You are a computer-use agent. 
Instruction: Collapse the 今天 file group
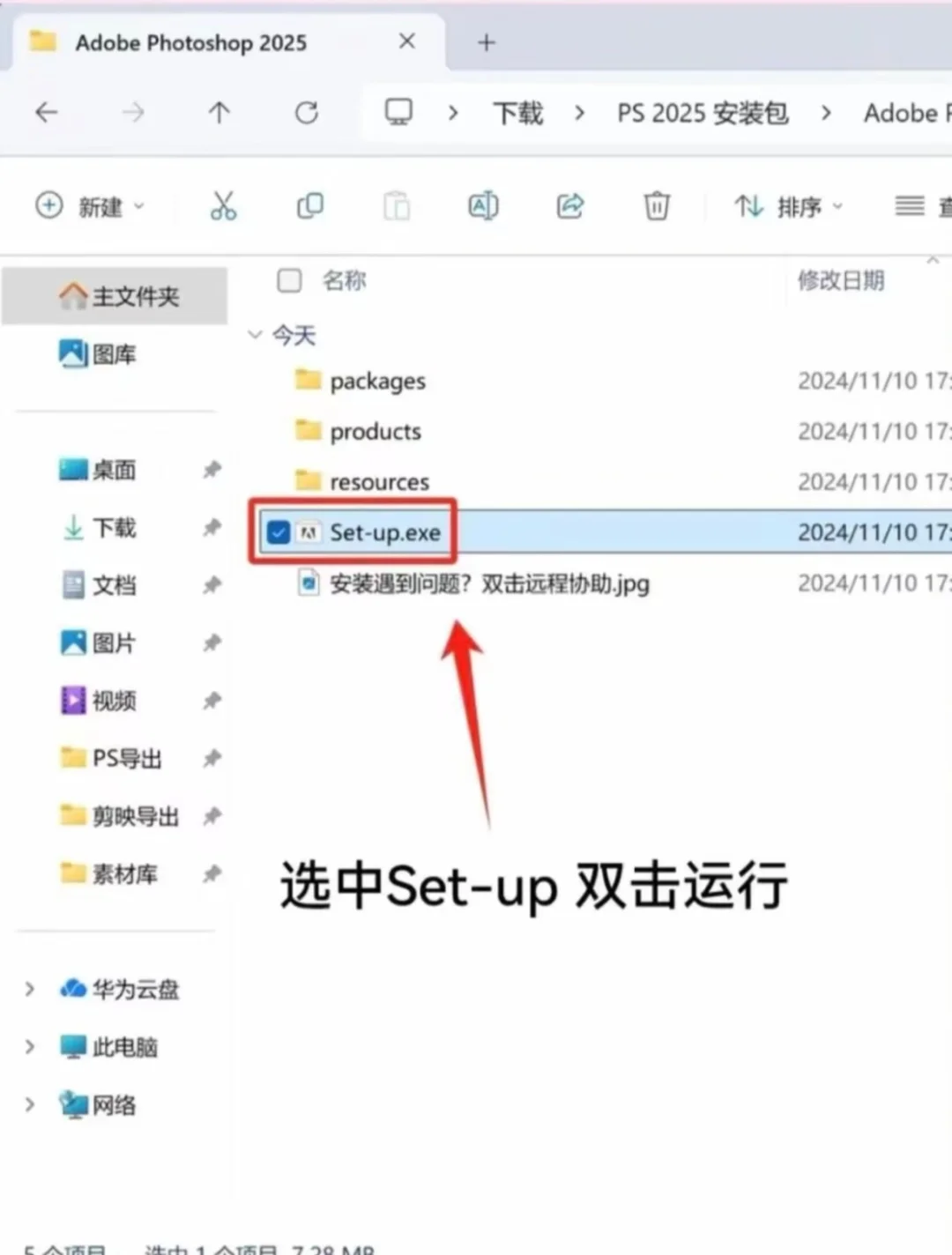[x=255, y=335]
